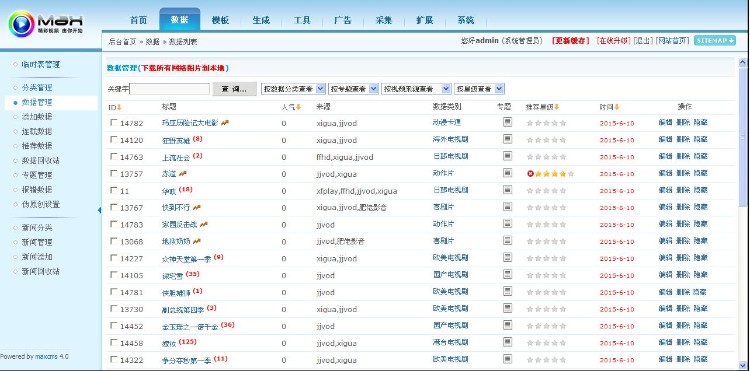Screen dimensions: 750x371
Task: Open topic icon for row 14120
Action: [x=507, y=139]
